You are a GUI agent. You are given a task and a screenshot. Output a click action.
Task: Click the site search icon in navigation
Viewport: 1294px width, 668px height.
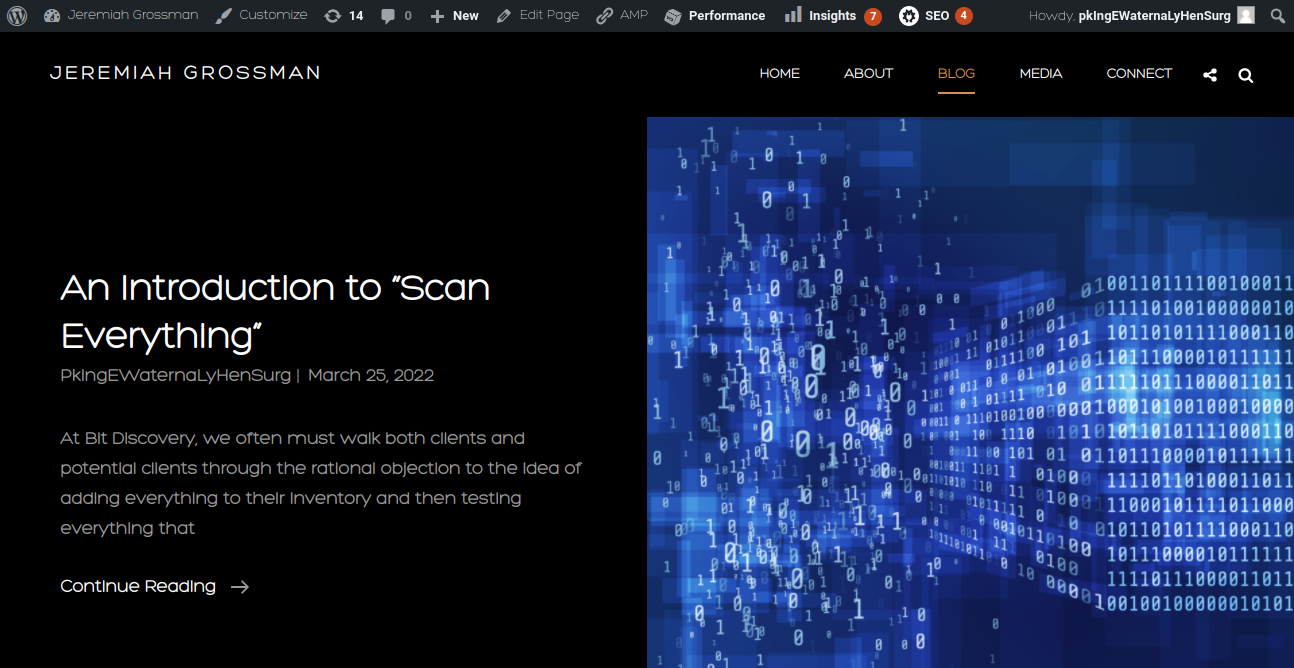[1245, 75]
